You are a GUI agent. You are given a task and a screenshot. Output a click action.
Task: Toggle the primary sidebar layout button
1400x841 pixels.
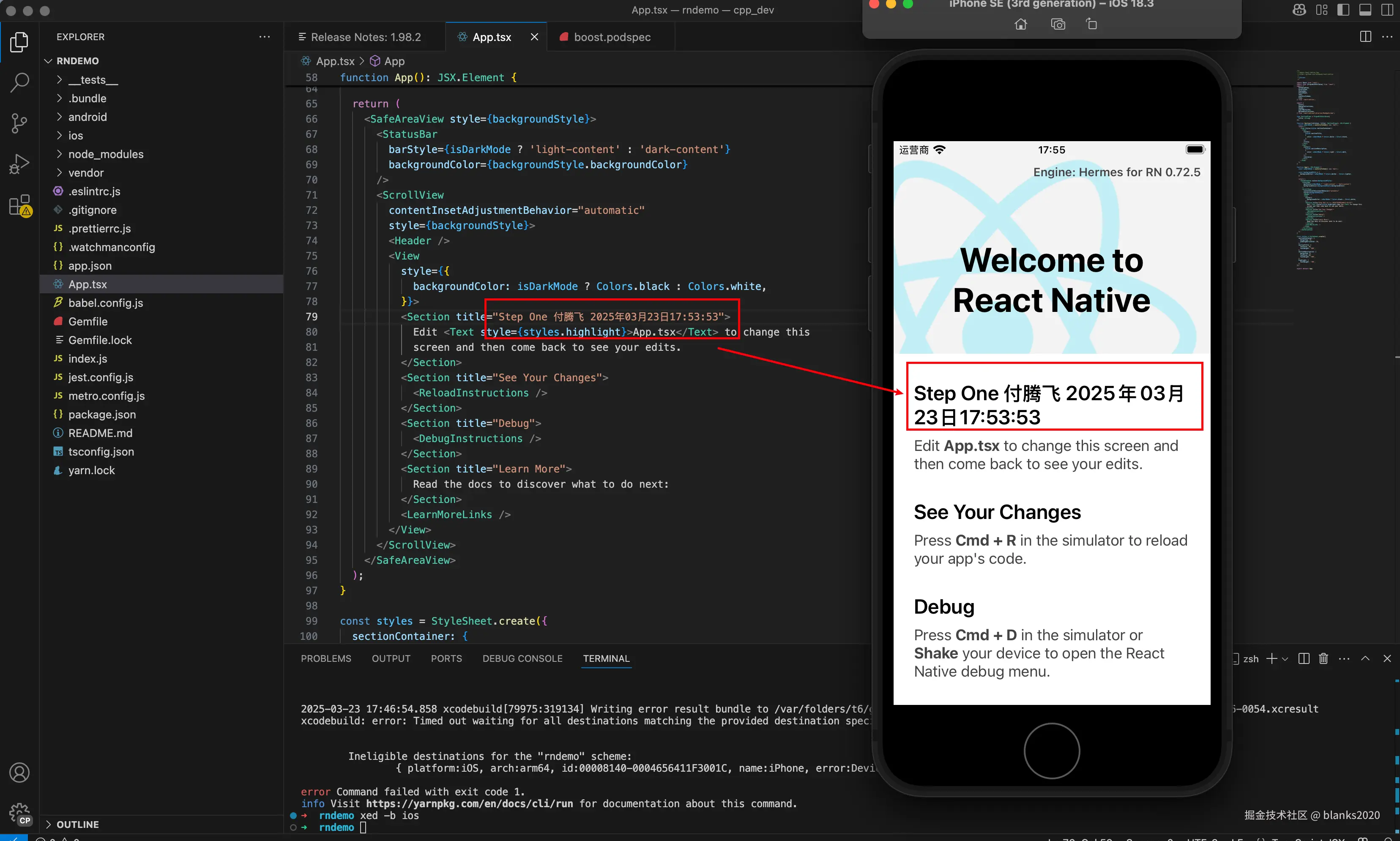[x=1343, y=10]
